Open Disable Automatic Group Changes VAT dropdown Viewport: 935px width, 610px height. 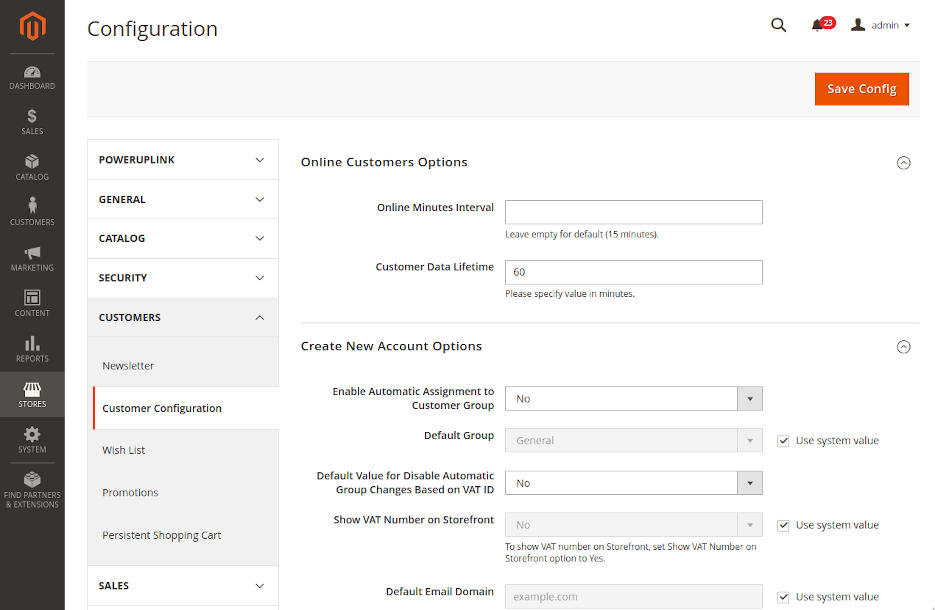[633, 483]
